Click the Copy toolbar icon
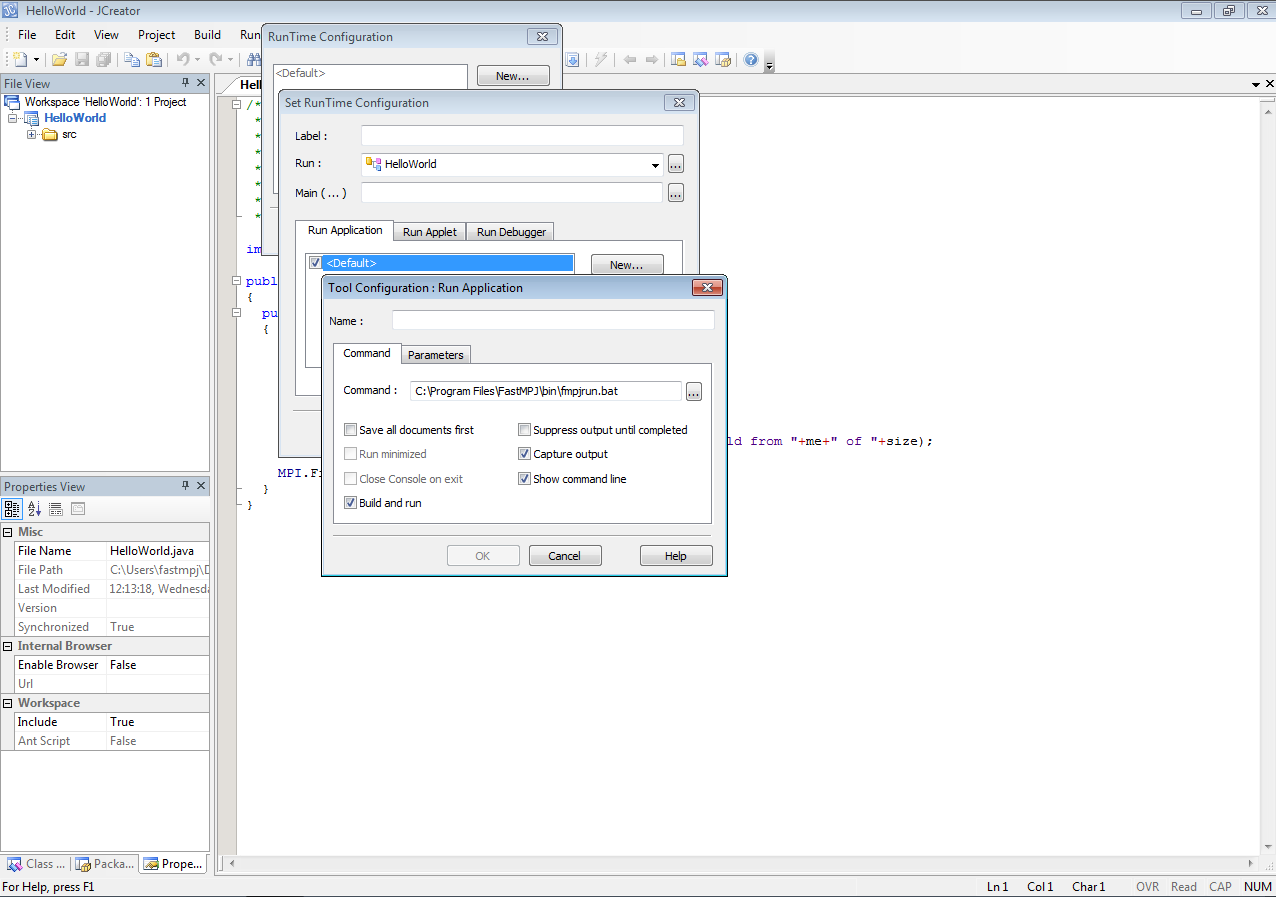Viewport: 1276px width, 897px height. (x=132, y=60)
